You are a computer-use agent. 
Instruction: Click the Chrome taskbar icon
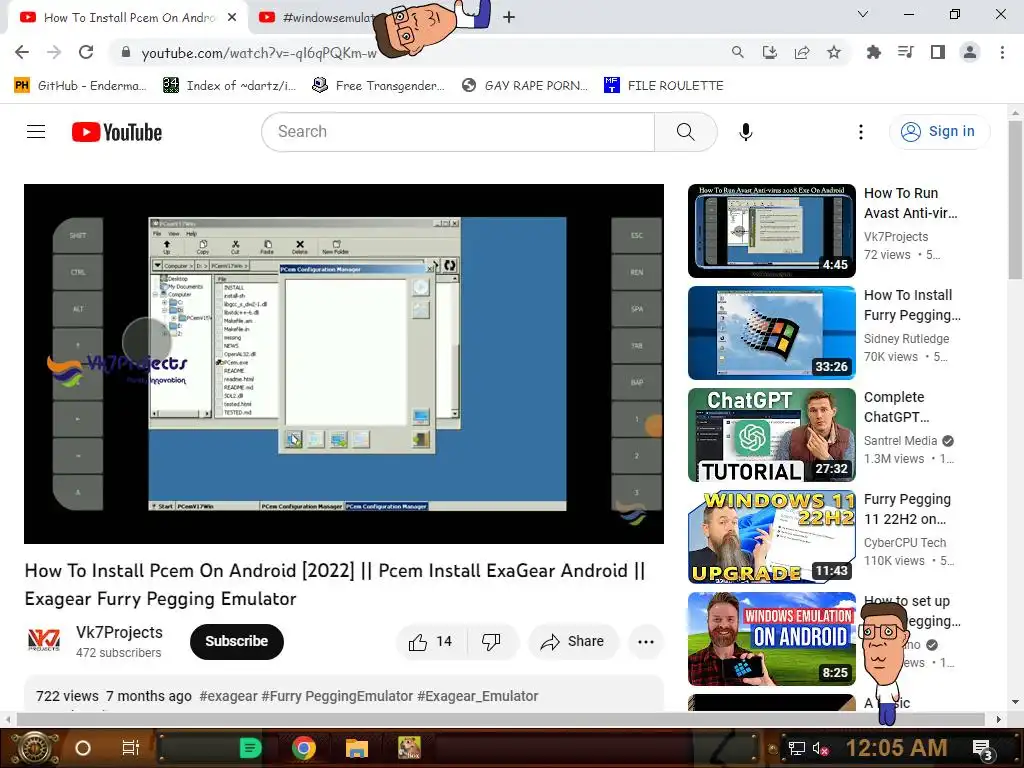click(304, 748)
